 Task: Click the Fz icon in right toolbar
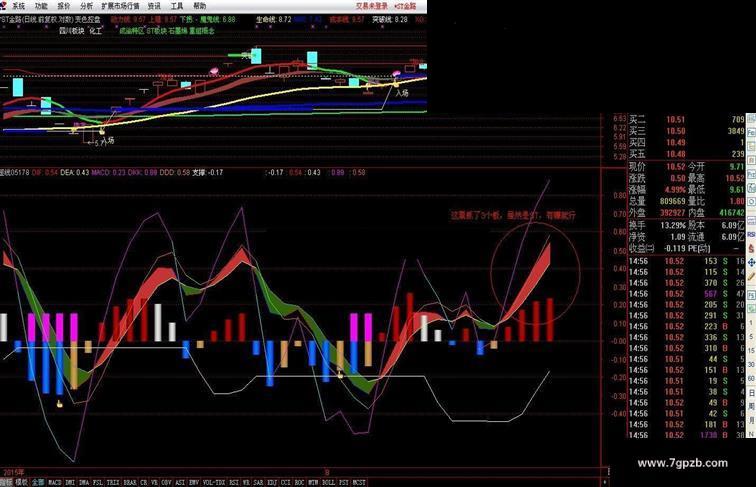pos(751,174)
